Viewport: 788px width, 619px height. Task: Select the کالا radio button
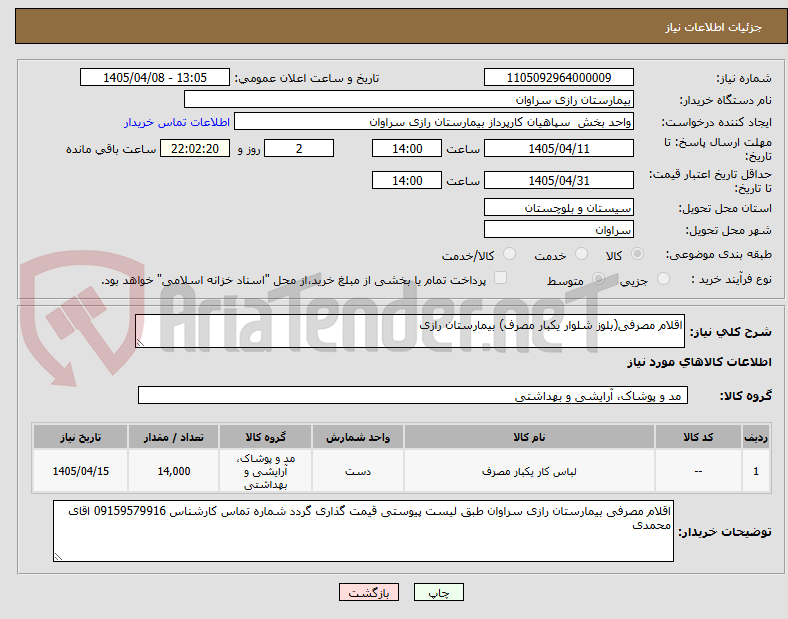[637, 254]
